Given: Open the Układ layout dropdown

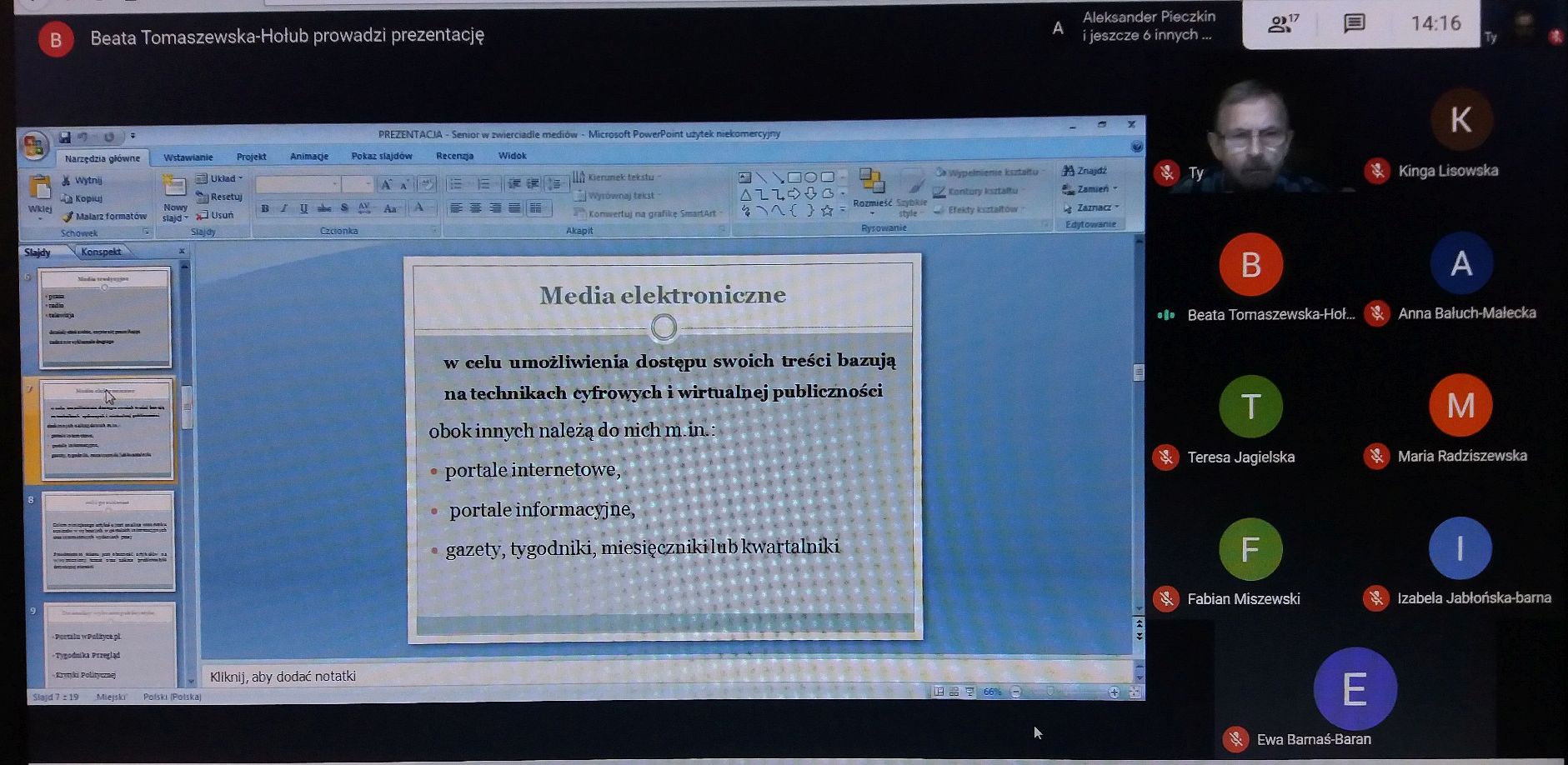Looking at the screenshot, I should (220, 178).
